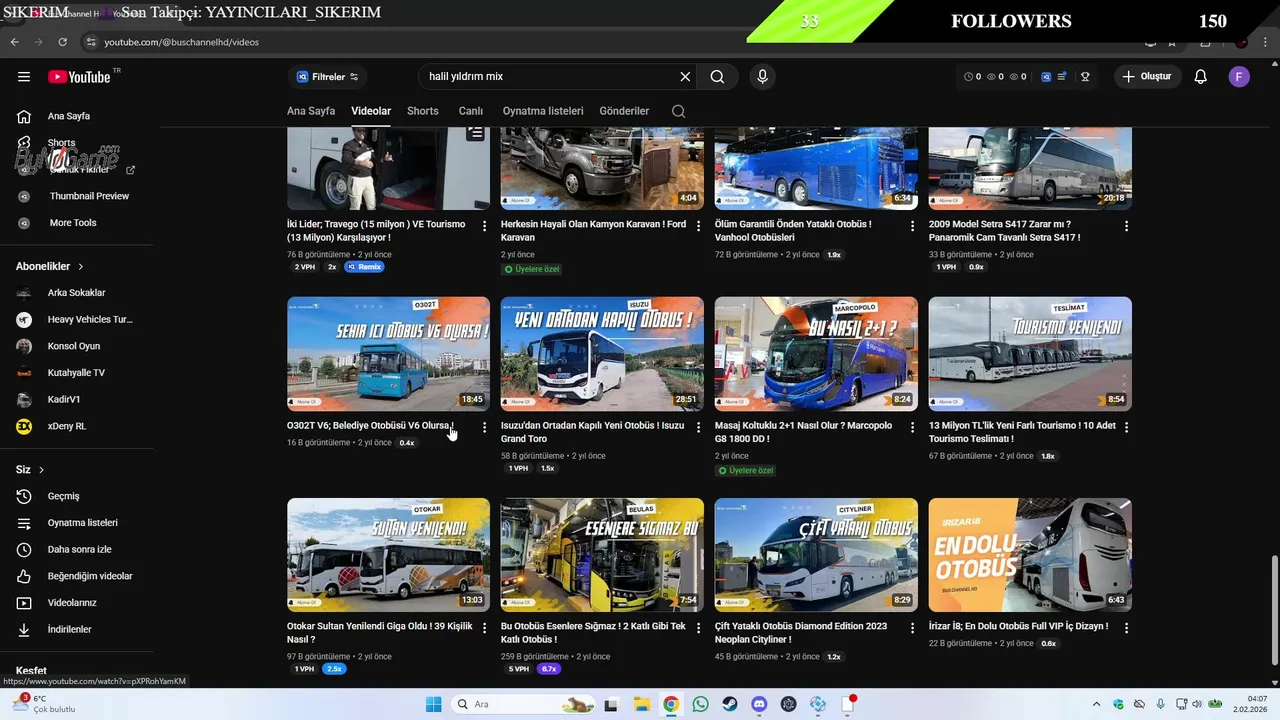This screenshot has height=720, width=1280.
Task: Start voice search with the microphone
Action: (762, 76)
